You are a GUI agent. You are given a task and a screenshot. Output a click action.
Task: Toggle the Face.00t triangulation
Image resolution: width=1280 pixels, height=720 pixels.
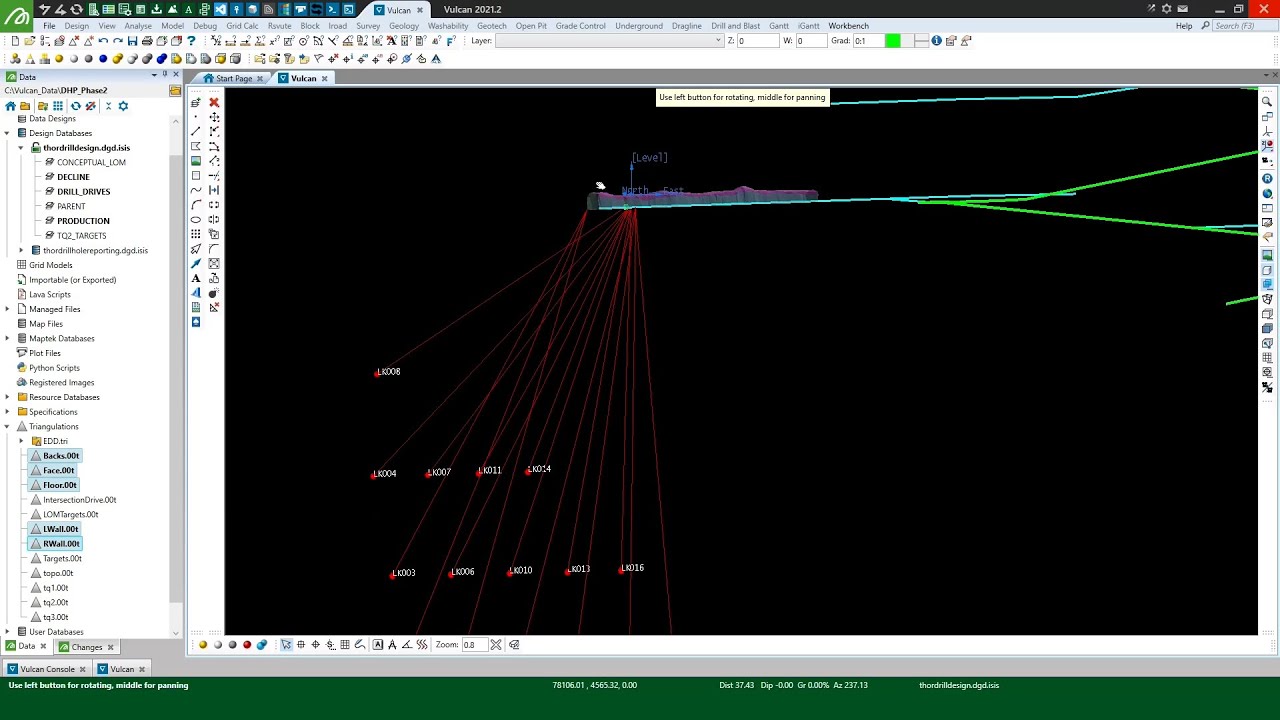(x=59, y=470)
